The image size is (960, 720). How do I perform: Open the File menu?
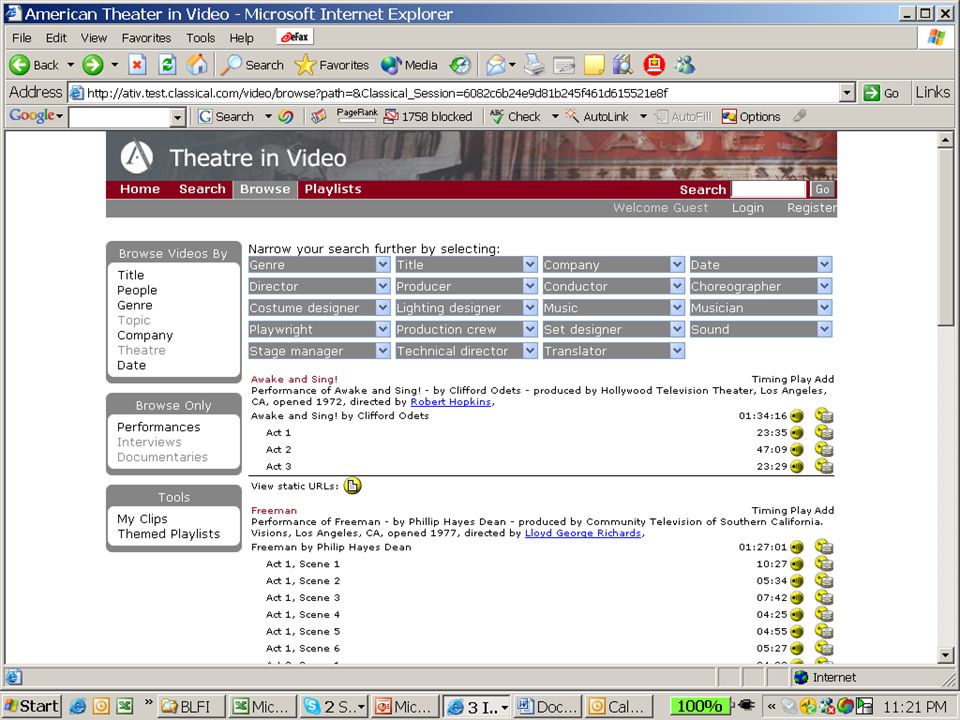coord(21,38)
